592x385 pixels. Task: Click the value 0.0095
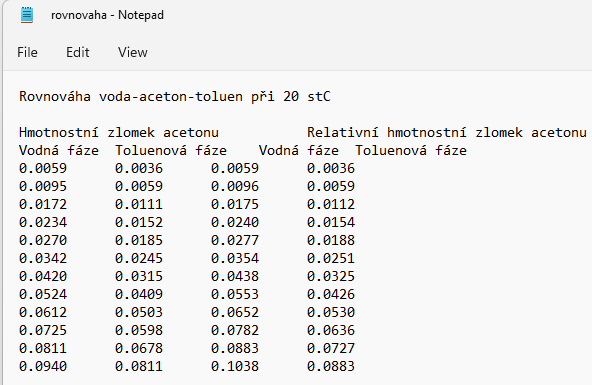point(43,186)
